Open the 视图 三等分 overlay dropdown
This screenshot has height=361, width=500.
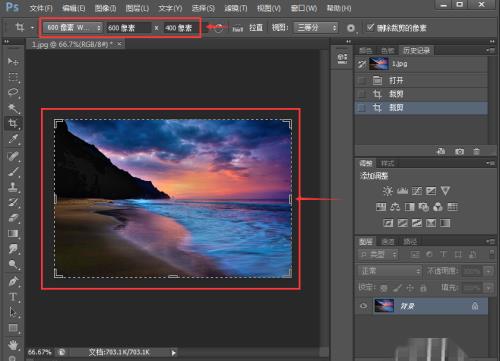click(316, 28)
